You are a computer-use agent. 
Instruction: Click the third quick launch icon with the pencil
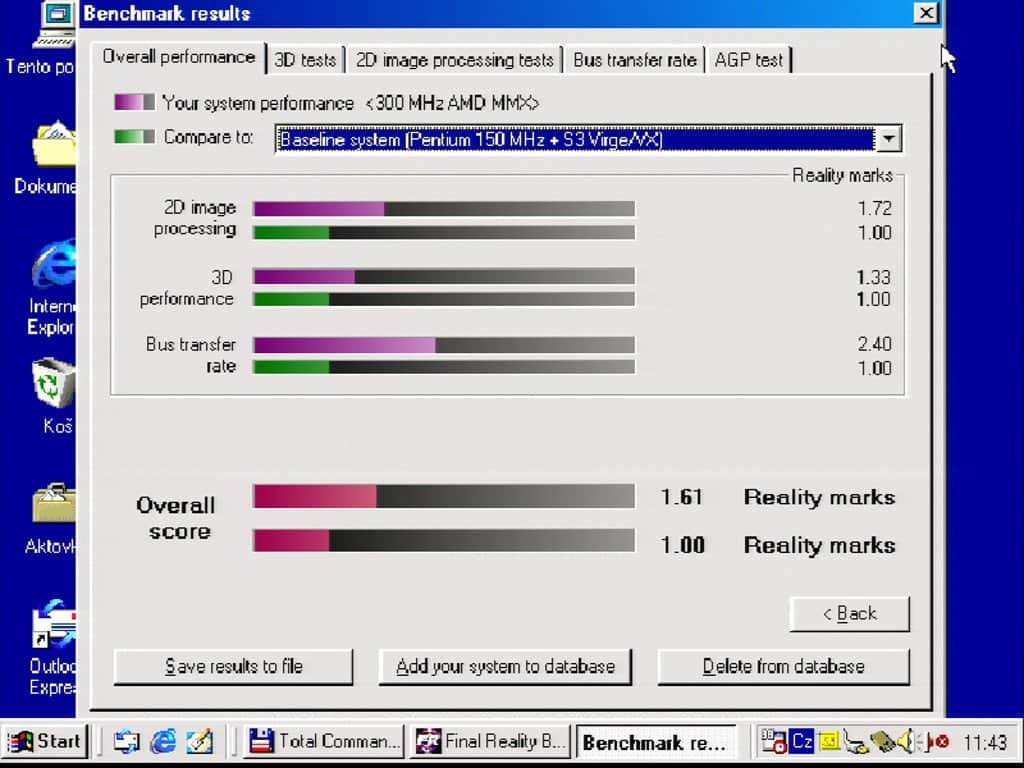point(199,741)
